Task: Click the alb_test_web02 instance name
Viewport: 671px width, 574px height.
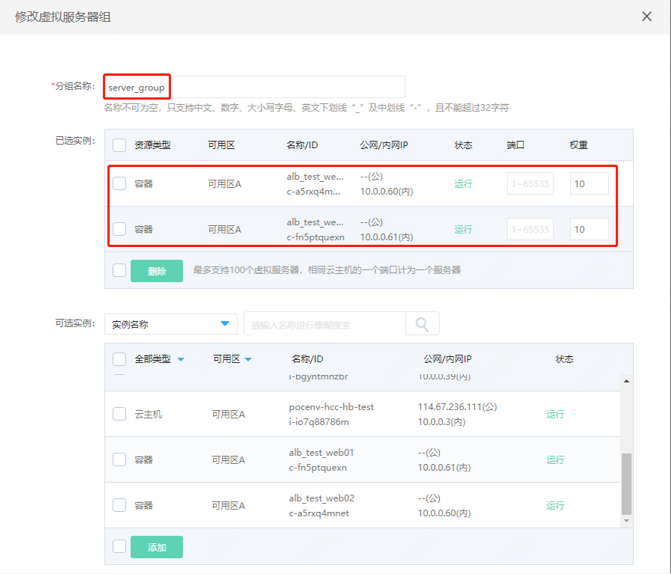Action: click(x=321, y=498)
